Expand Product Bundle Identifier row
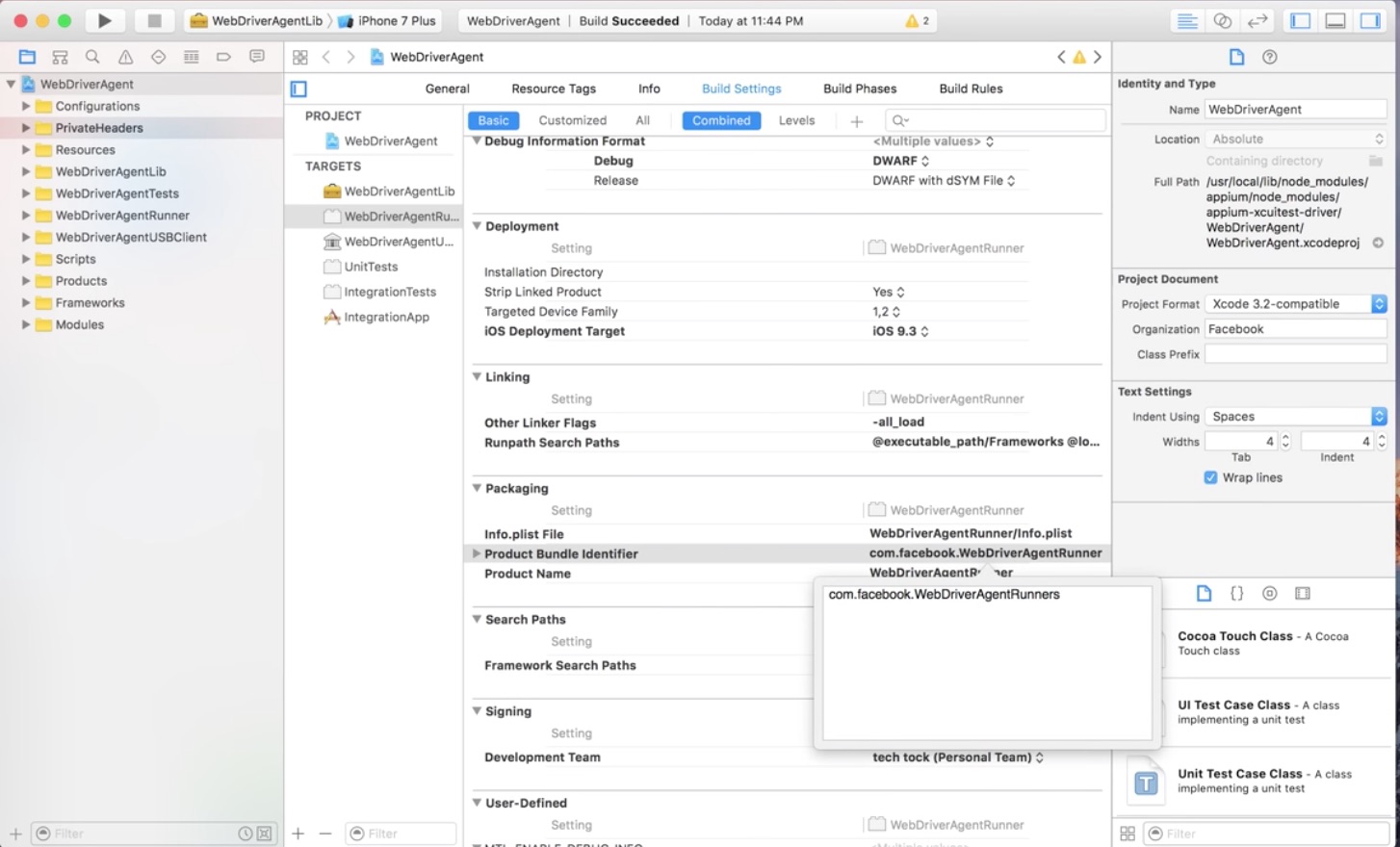Viewport: 1400px width, 847px height. click(x=476, y=553)
